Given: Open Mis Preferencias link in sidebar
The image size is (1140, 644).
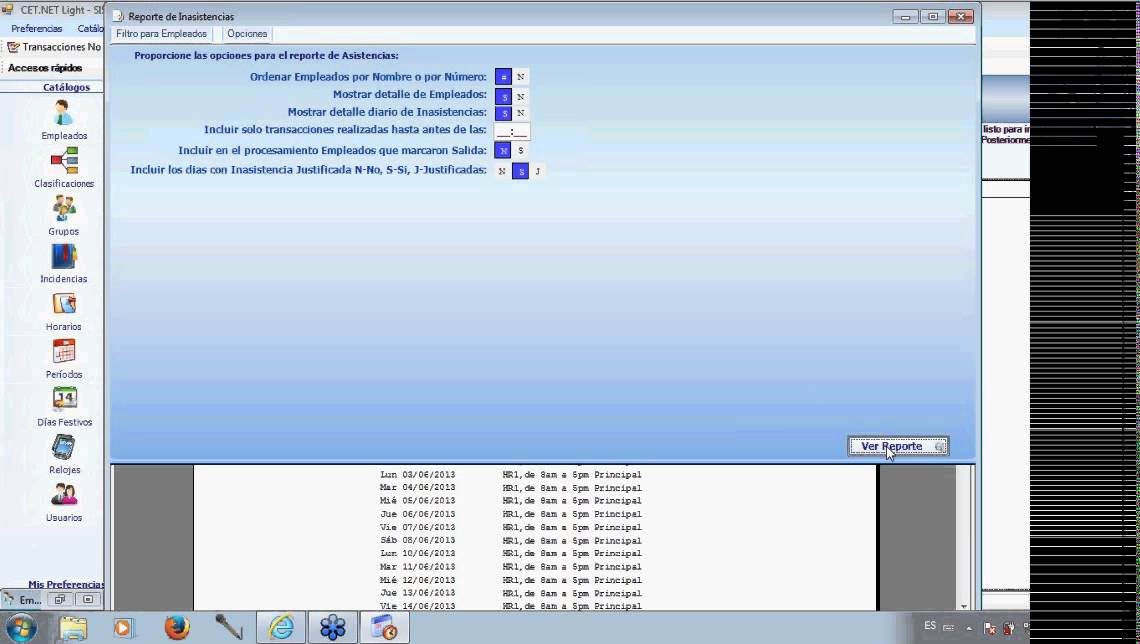Looking at the screenshot, I should [66, 584].
